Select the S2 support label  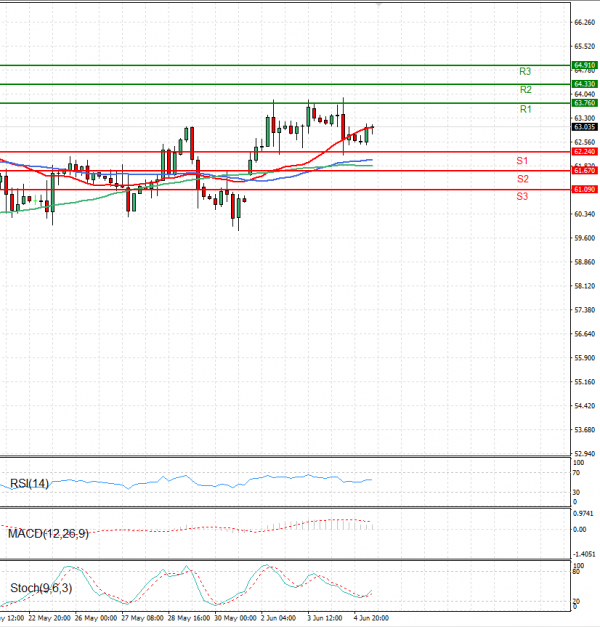tap(522, 179)
